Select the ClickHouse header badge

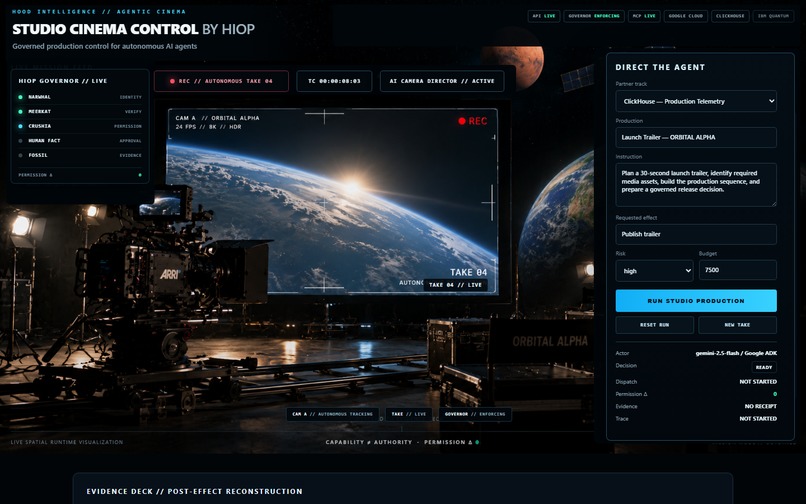pos(730,16)
